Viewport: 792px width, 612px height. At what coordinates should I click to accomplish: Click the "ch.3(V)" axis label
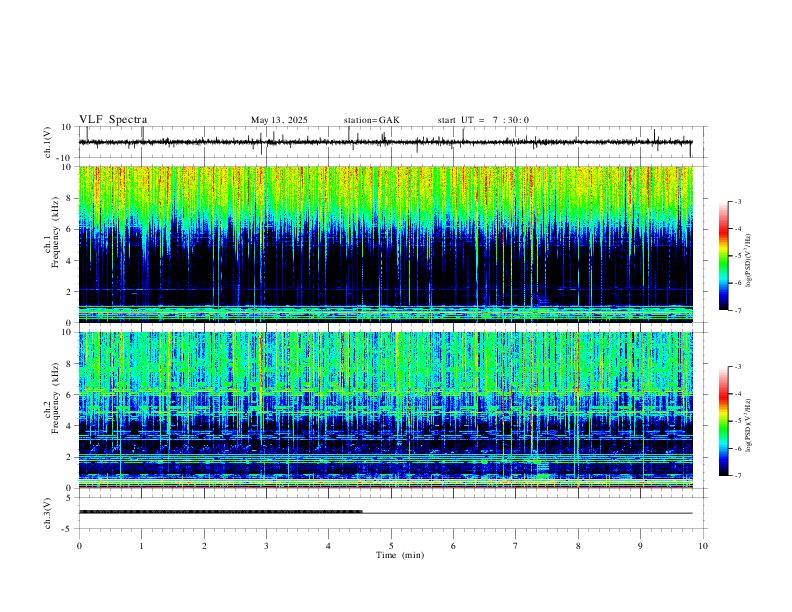[48, 513]
